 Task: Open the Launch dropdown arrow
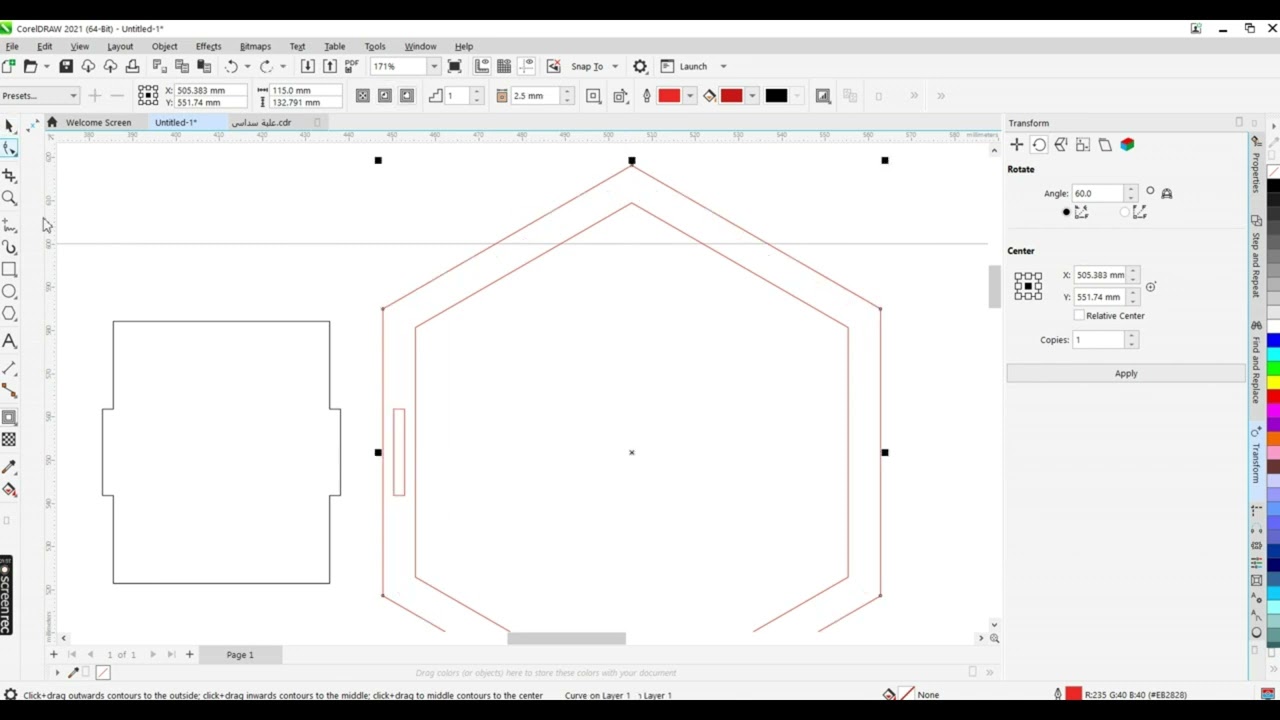(723, 66)
